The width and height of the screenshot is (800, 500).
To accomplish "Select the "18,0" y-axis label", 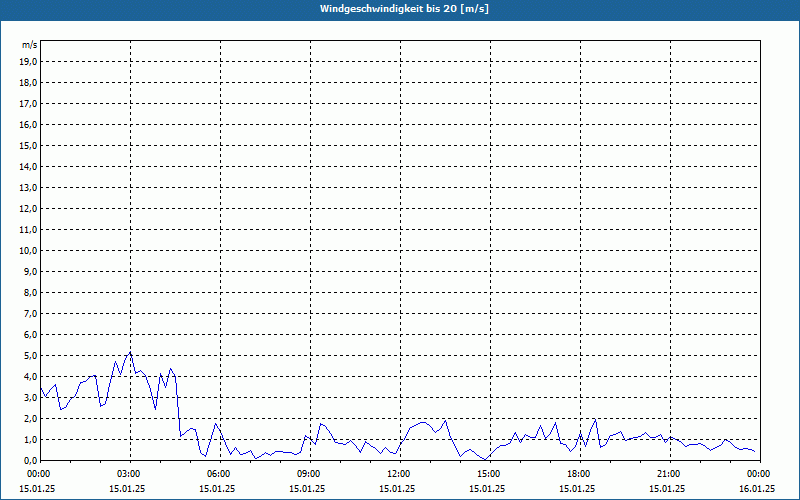I will (x=28, y=83).
